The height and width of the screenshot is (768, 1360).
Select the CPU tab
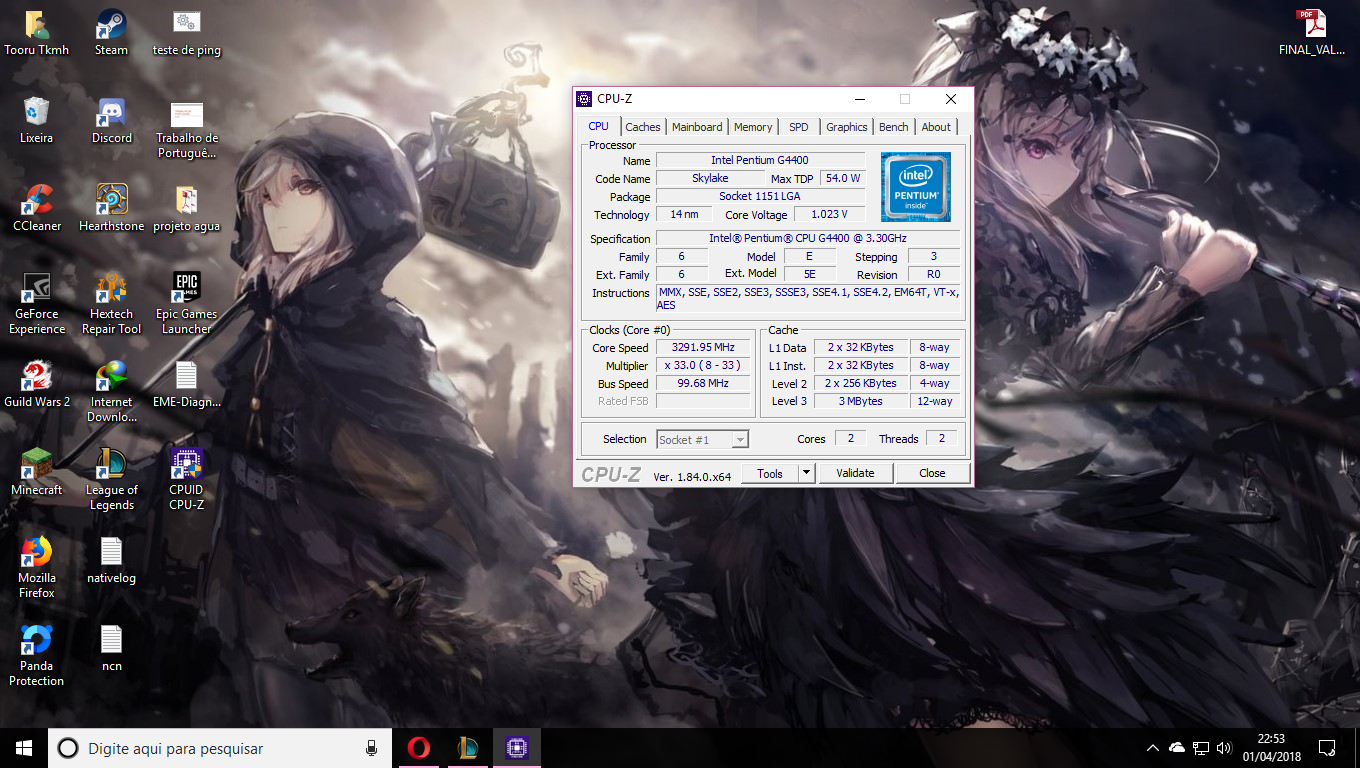coord(598,126)
